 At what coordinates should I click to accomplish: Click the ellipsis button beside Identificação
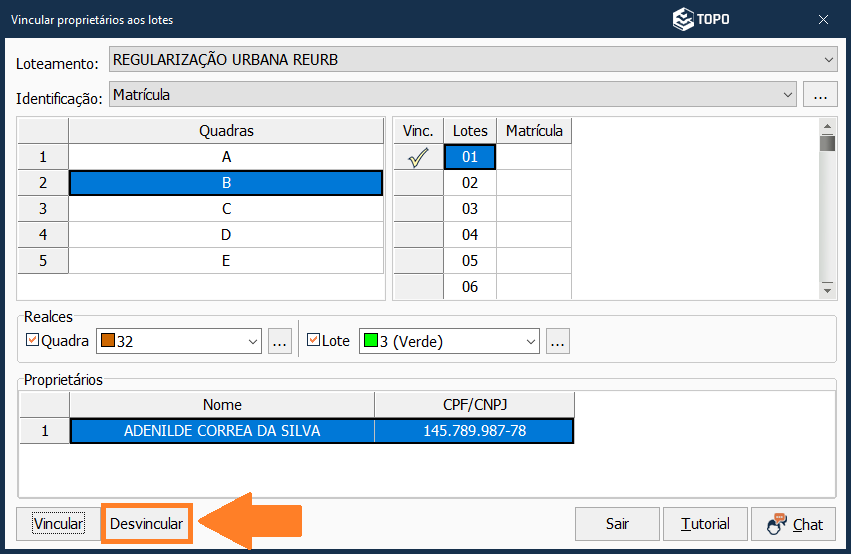click(820, 95)
